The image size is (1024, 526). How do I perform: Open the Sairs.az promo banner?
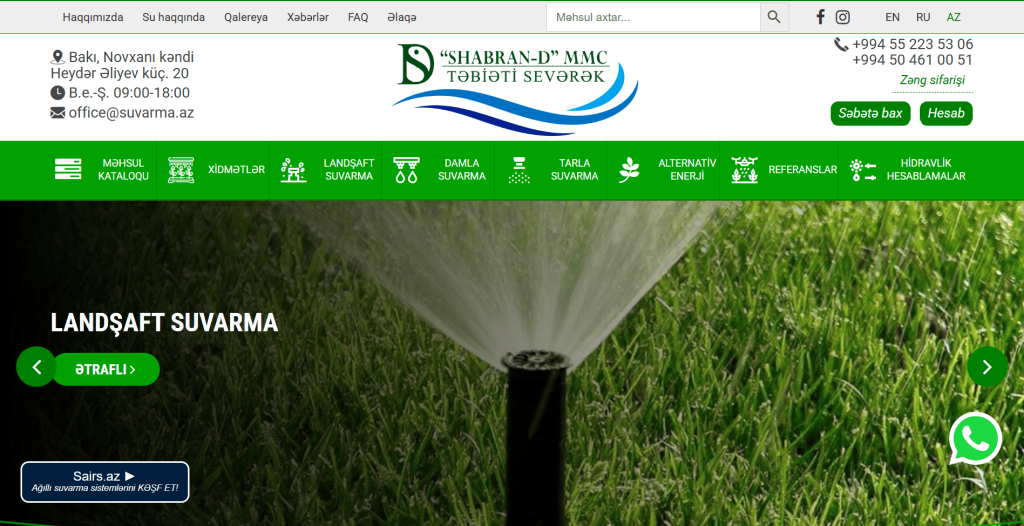[x=105, y=482]
